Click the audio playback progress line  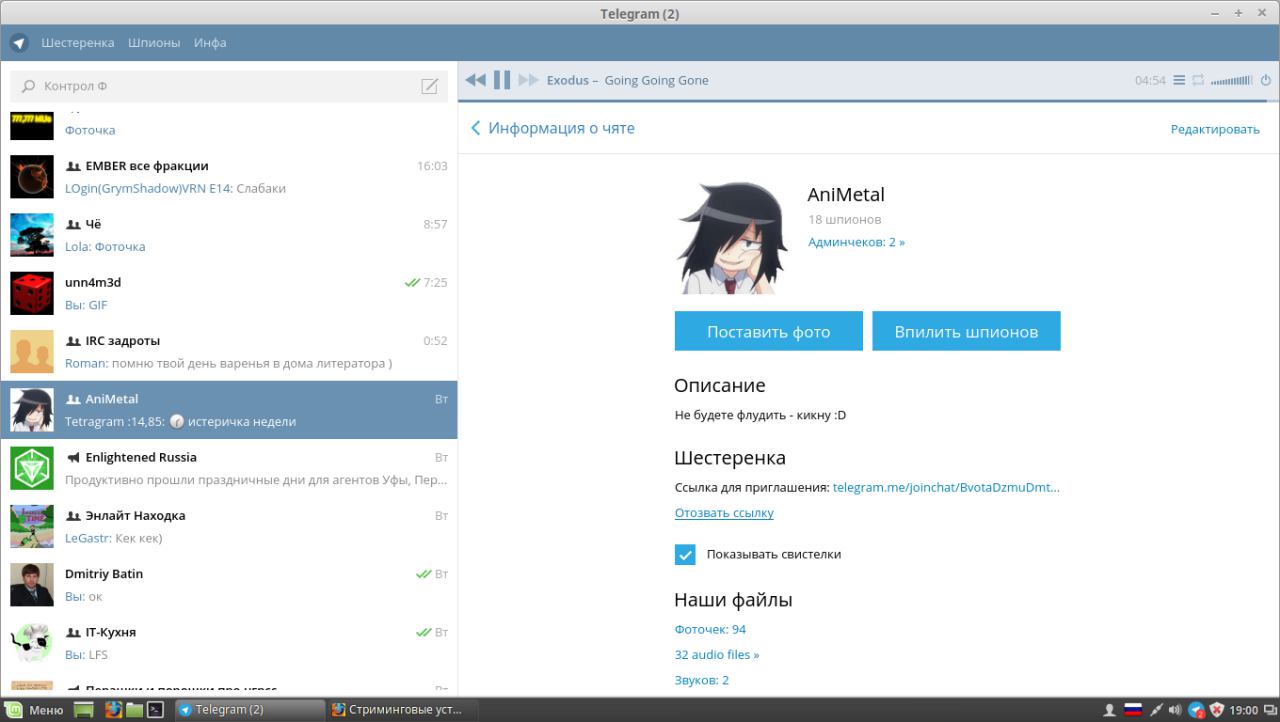[x=869, y=101]
